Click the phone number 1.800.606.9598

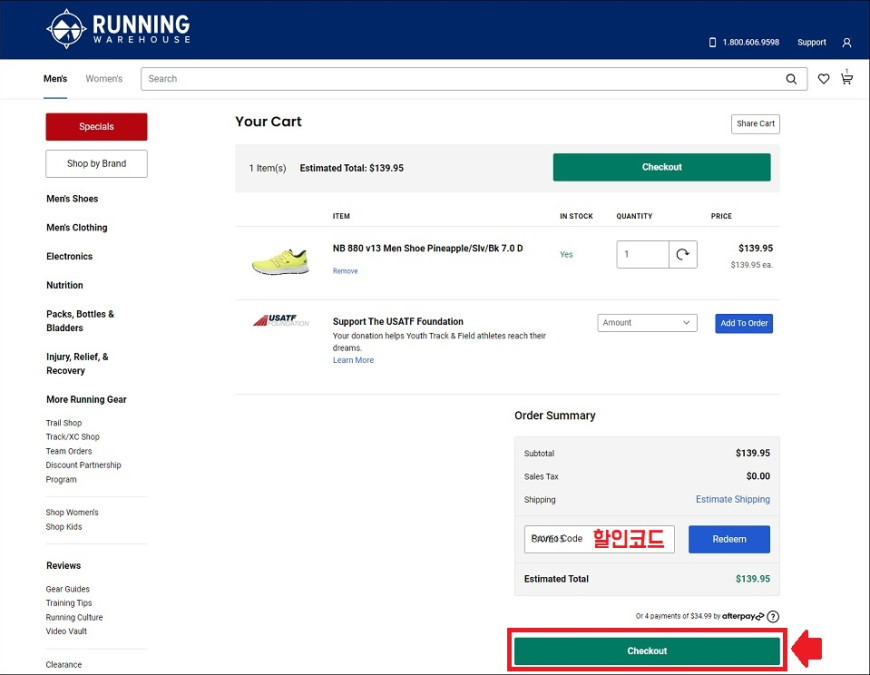[751, 42]
